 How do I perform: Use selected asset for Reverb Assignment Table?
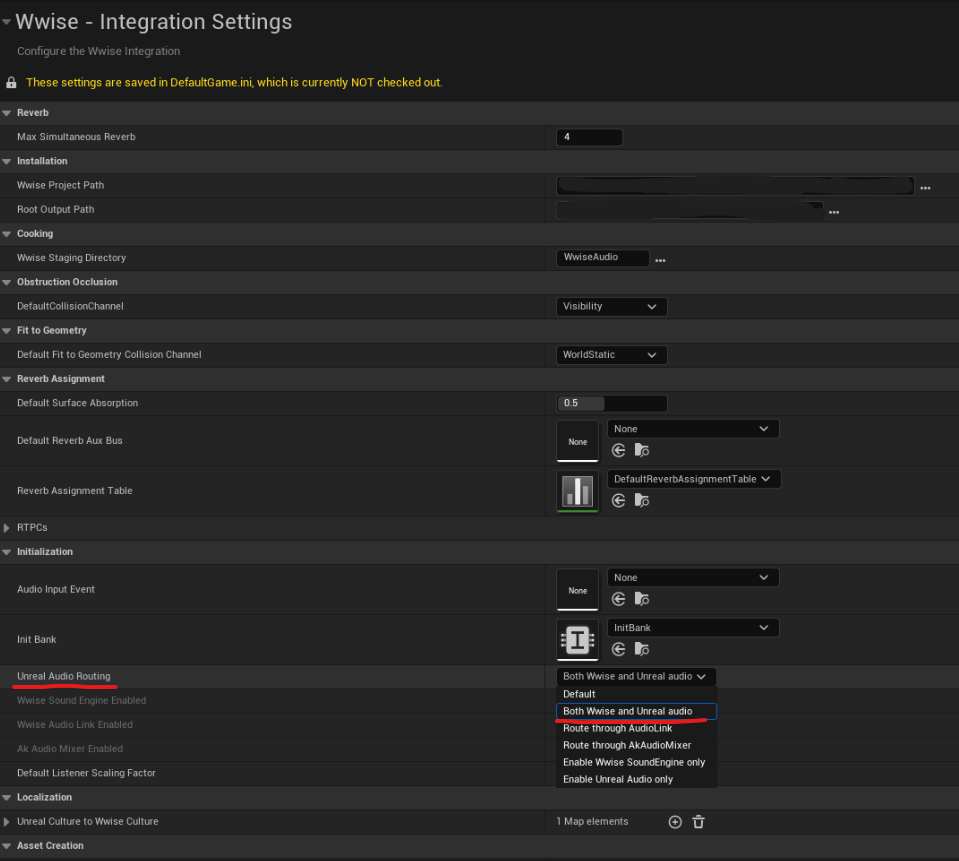(618, 501)
